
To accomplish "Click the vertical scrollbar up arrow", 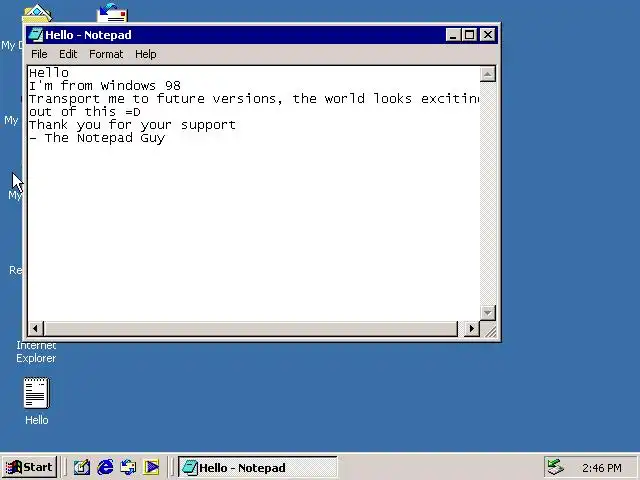I will (x=488, y=74).
